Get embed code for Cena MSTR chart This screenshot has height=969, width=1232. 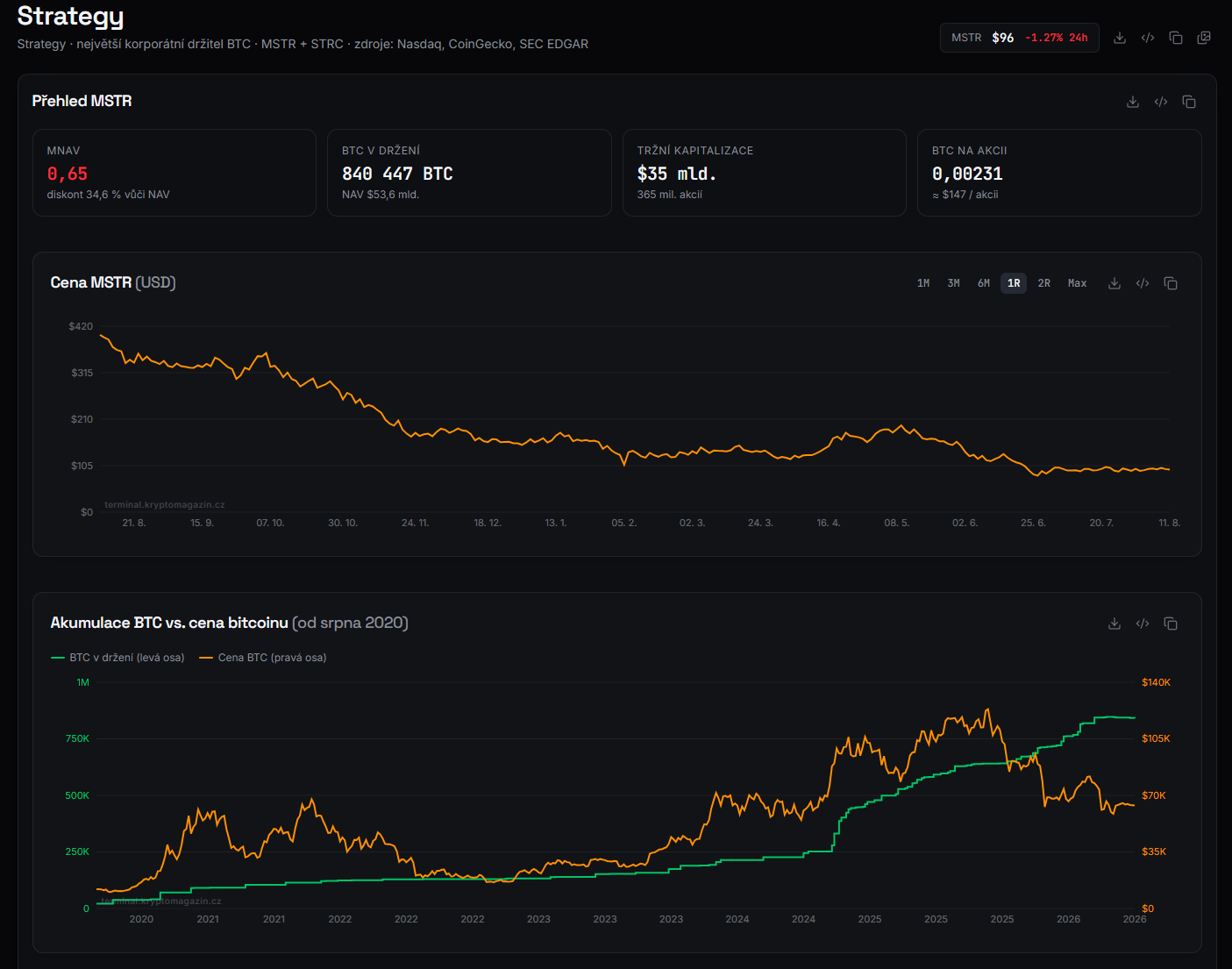point(1143,283)
